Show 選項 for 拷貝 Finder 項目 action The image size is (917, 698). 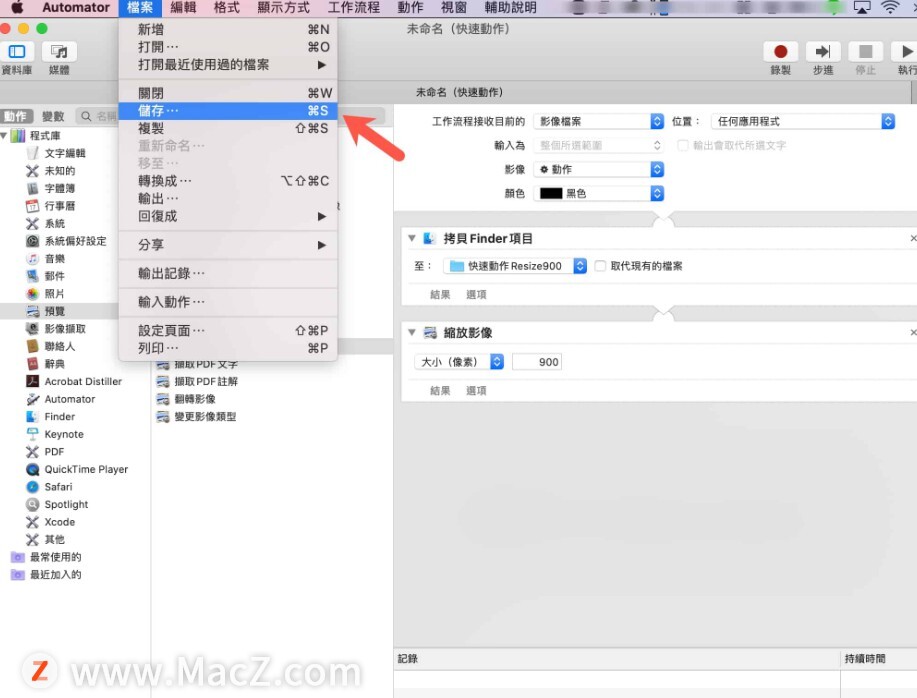[476, 295]
